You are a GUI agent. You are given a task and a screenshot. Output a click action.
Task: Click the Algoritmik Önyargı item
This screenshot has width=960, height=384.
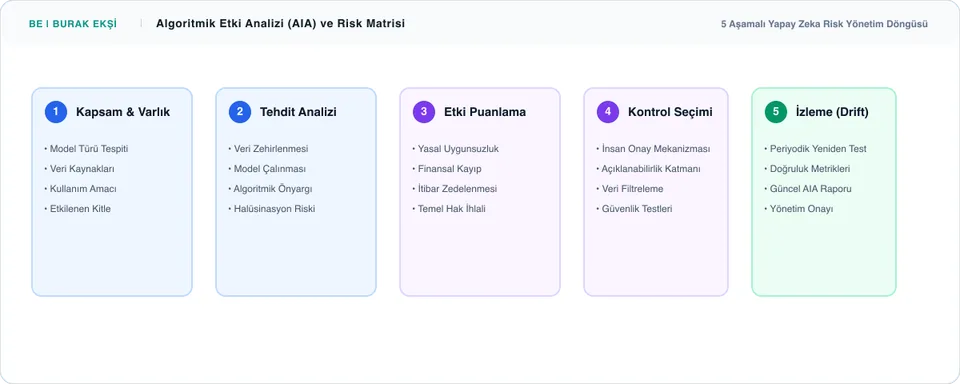(270, 189)
